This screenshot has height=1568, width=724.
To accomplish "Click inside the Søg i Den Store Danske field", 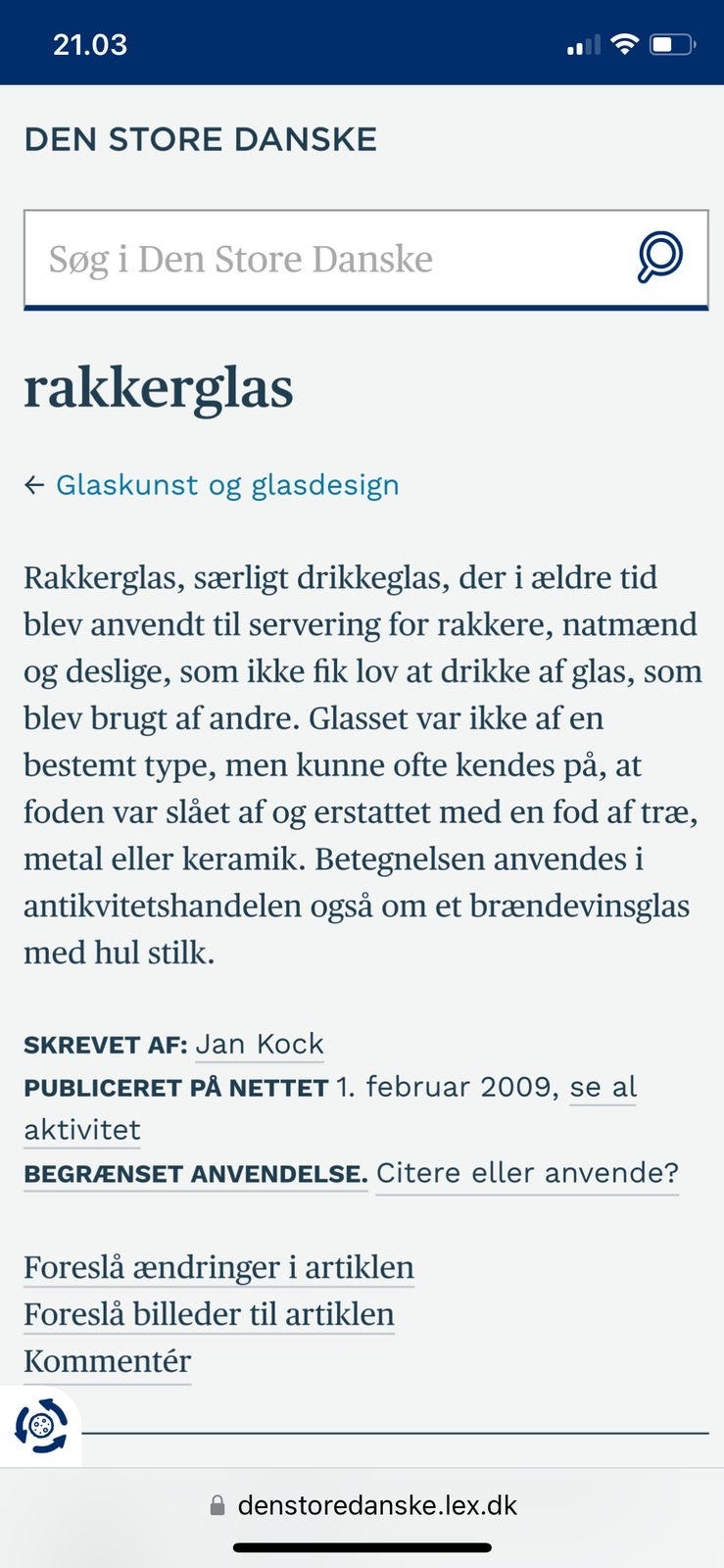I will (x=294, y=257).
